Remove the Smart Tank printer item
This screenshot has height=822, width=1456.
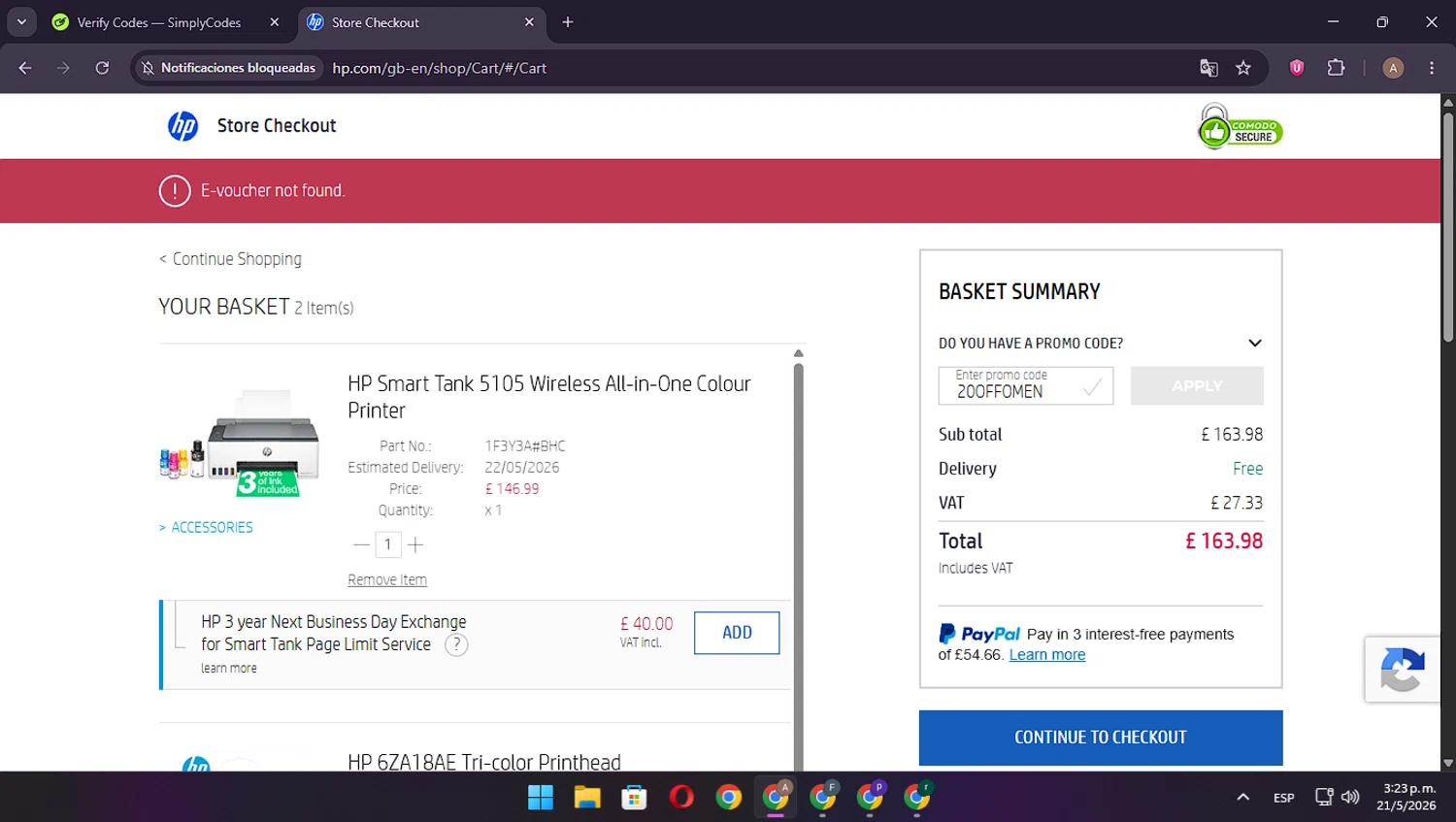(387, 579)
